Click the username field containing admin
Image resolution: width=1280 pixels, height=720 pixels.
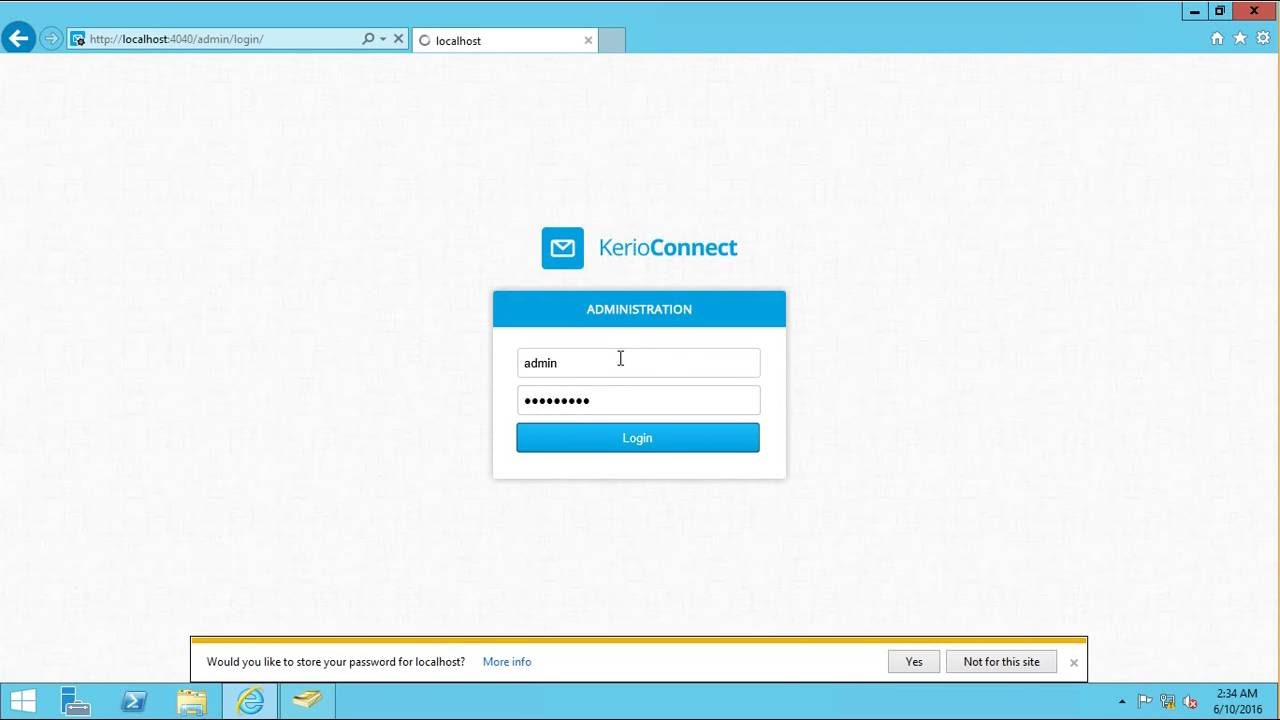[638, 363]
